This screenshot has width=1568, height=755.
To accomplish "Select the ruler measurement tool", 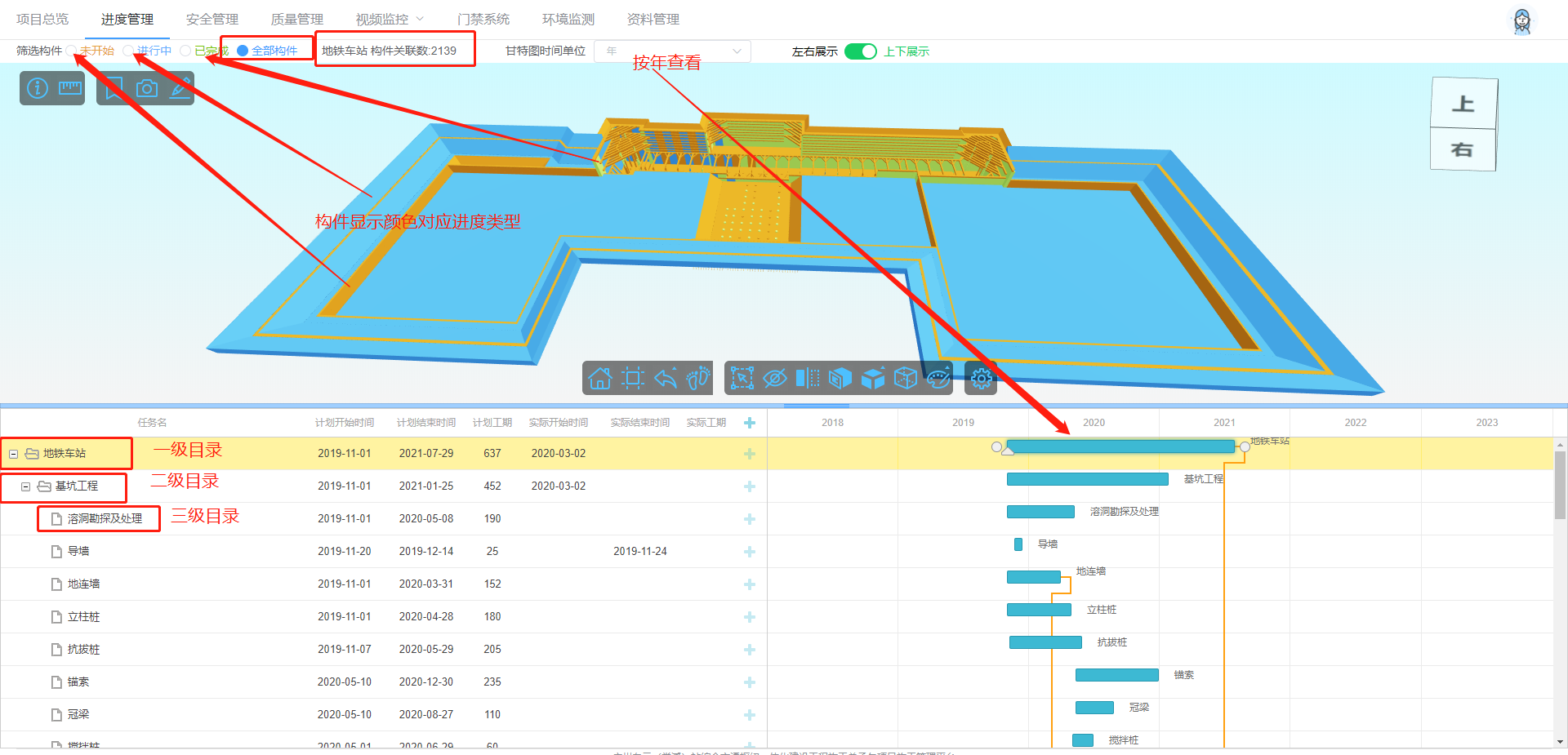I will (x=70, y=88).
